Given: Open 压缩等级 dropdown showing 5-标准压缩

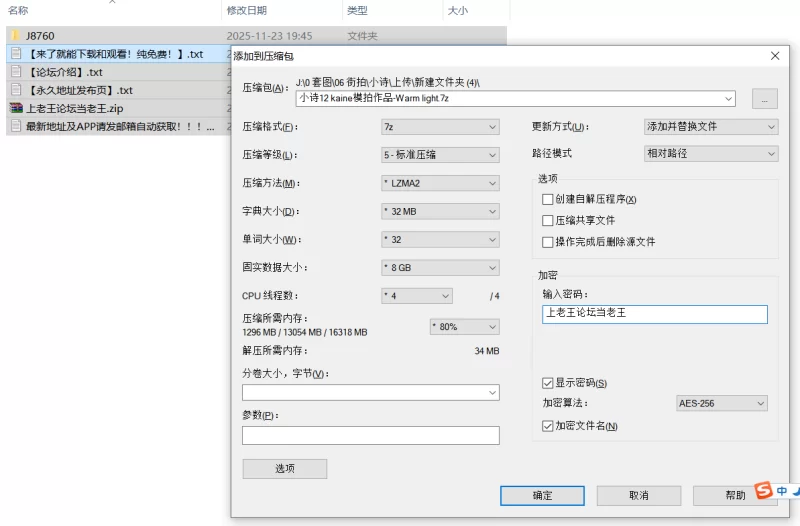Looking at the screenshot, I should (440, 155).
